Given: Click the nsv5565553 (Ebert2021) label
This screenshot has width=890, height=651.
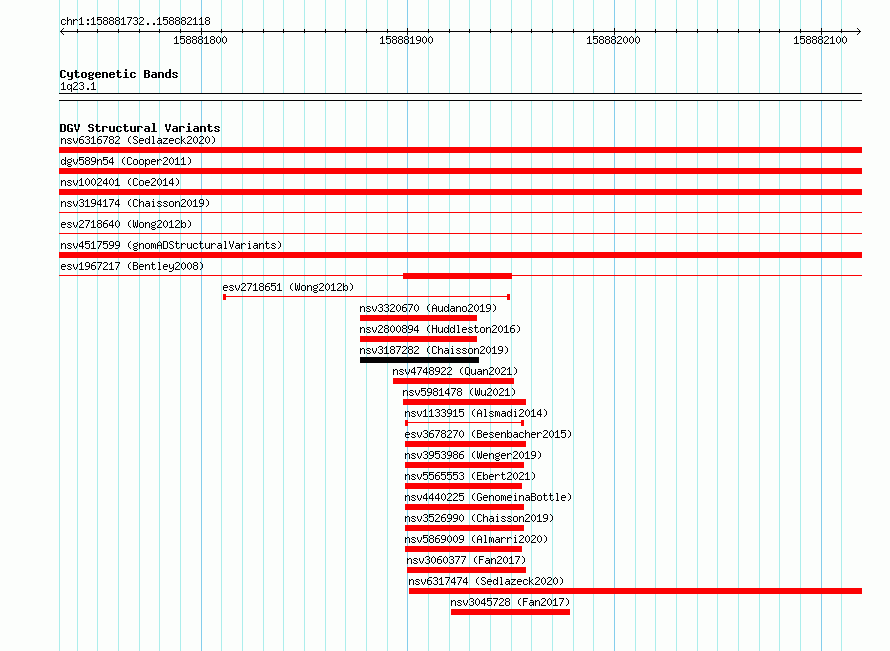Looking at the screenshot, I should [470, 476].
